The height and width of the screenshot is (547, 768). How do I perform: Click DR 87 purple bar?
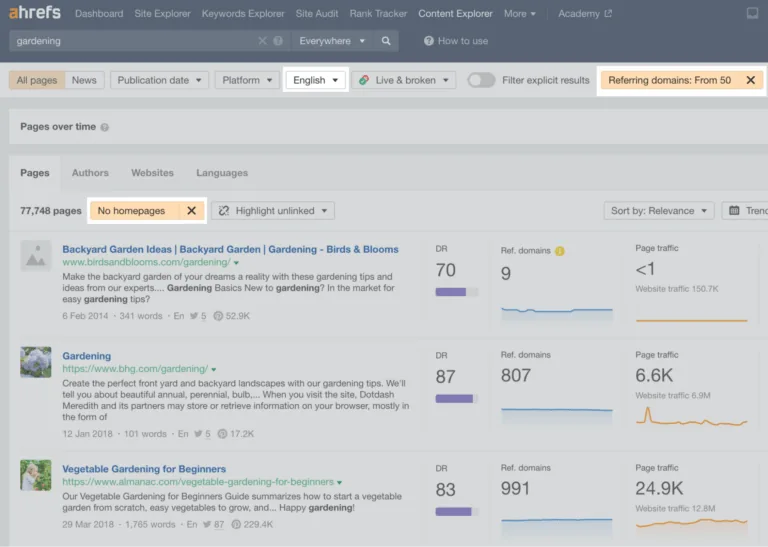456,399
